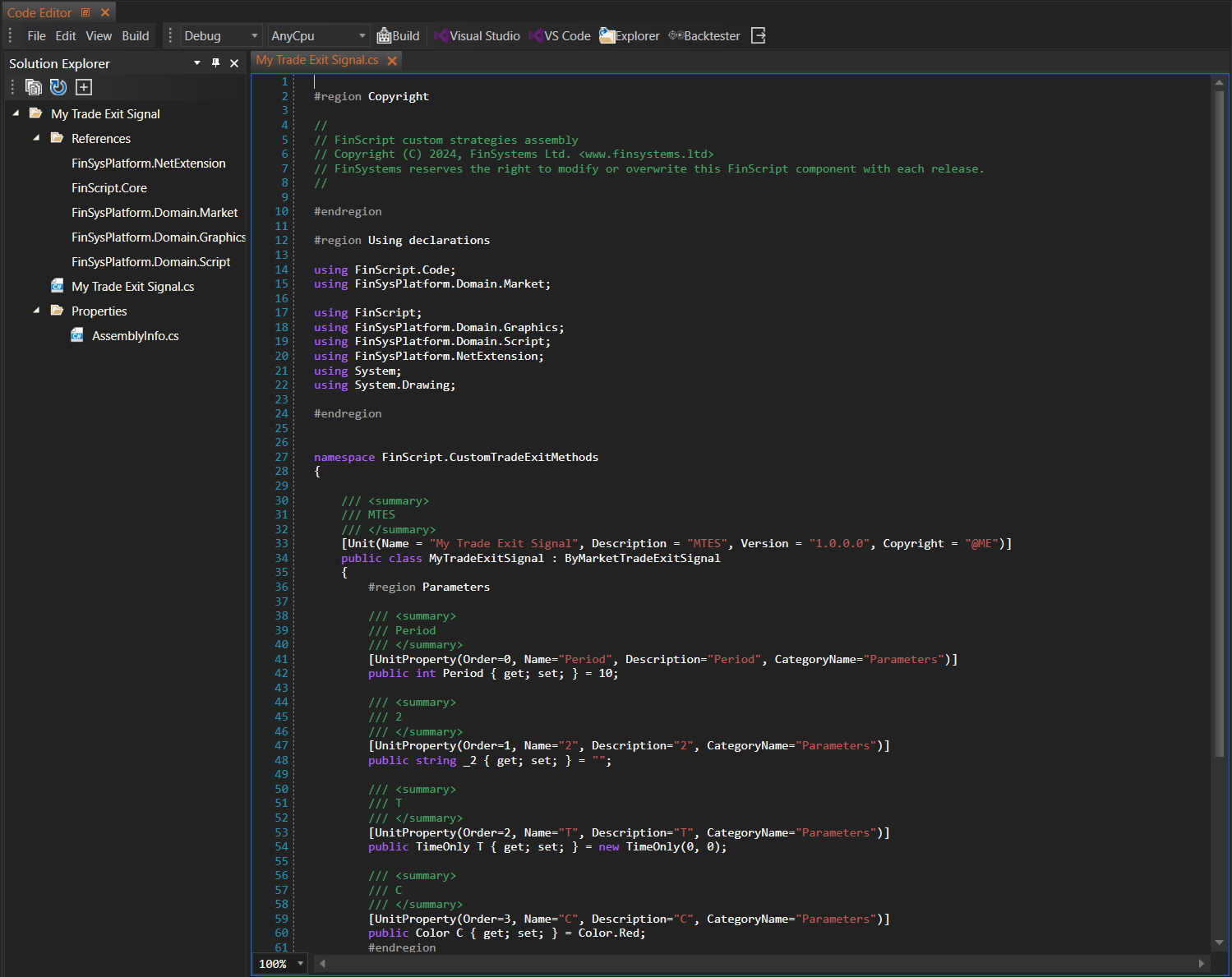The image size is (1232, 977).
Task: Click the show all files icon
Action: pyautogui.click(x=34, y=87)
